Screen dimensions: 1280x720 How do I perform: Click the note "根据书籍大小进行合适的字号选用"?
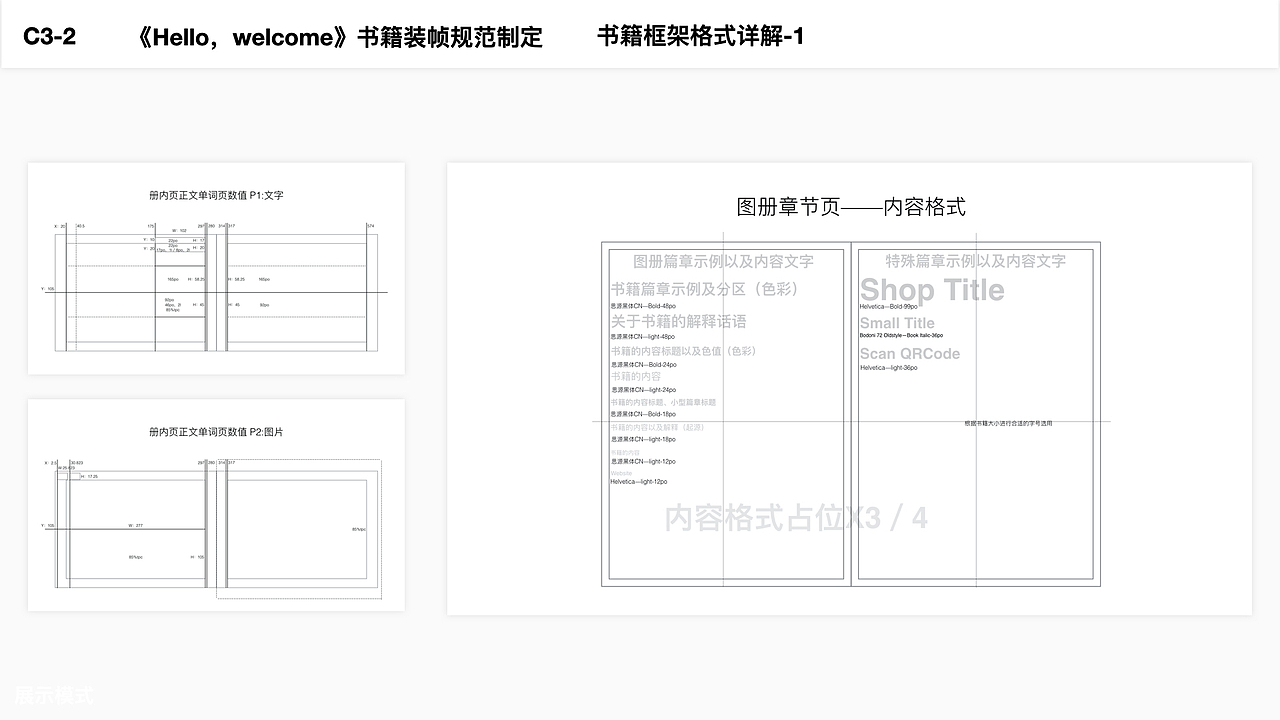pyautogui.click(x=1008, y=424)
